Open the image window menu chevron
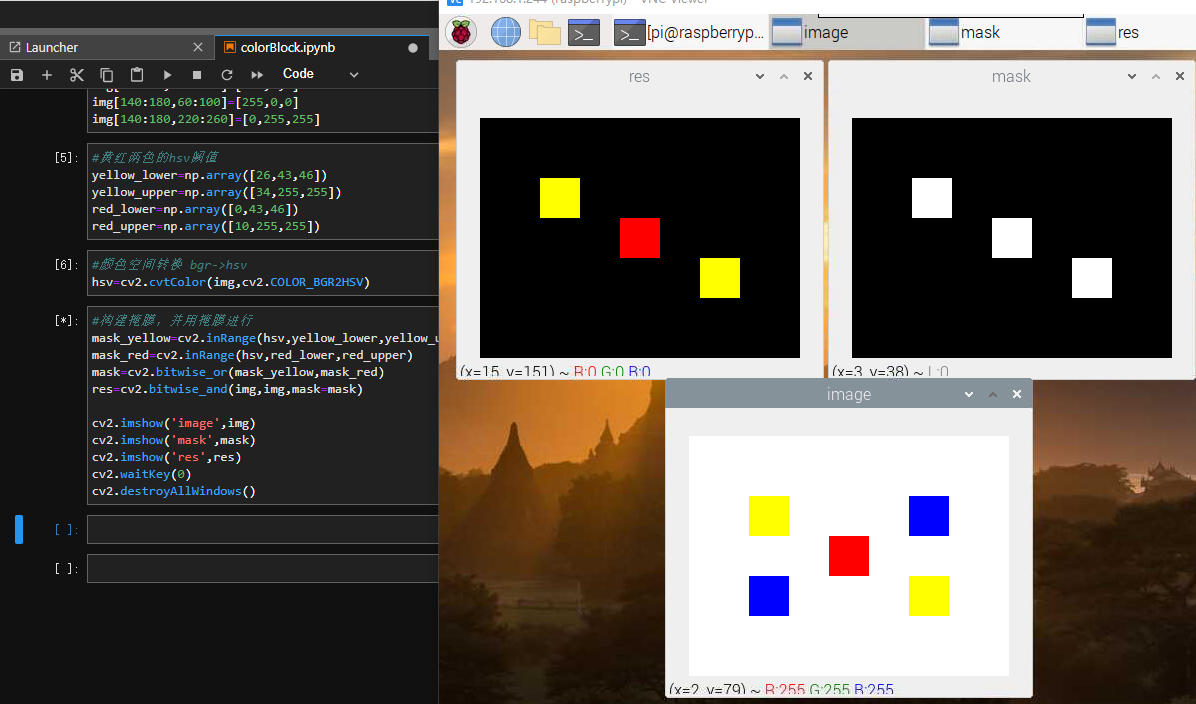This screenshot has width=1196, height=704. [x=969, y=394]
